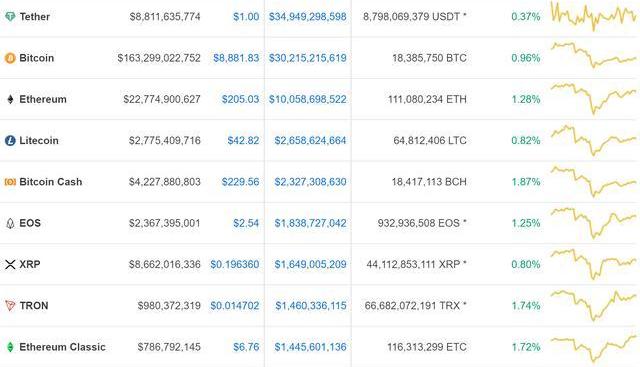Open Tether volume link $34,949,298,598
Image resolution: width=640 pixels, height=367 pixels.
[307, 17]
